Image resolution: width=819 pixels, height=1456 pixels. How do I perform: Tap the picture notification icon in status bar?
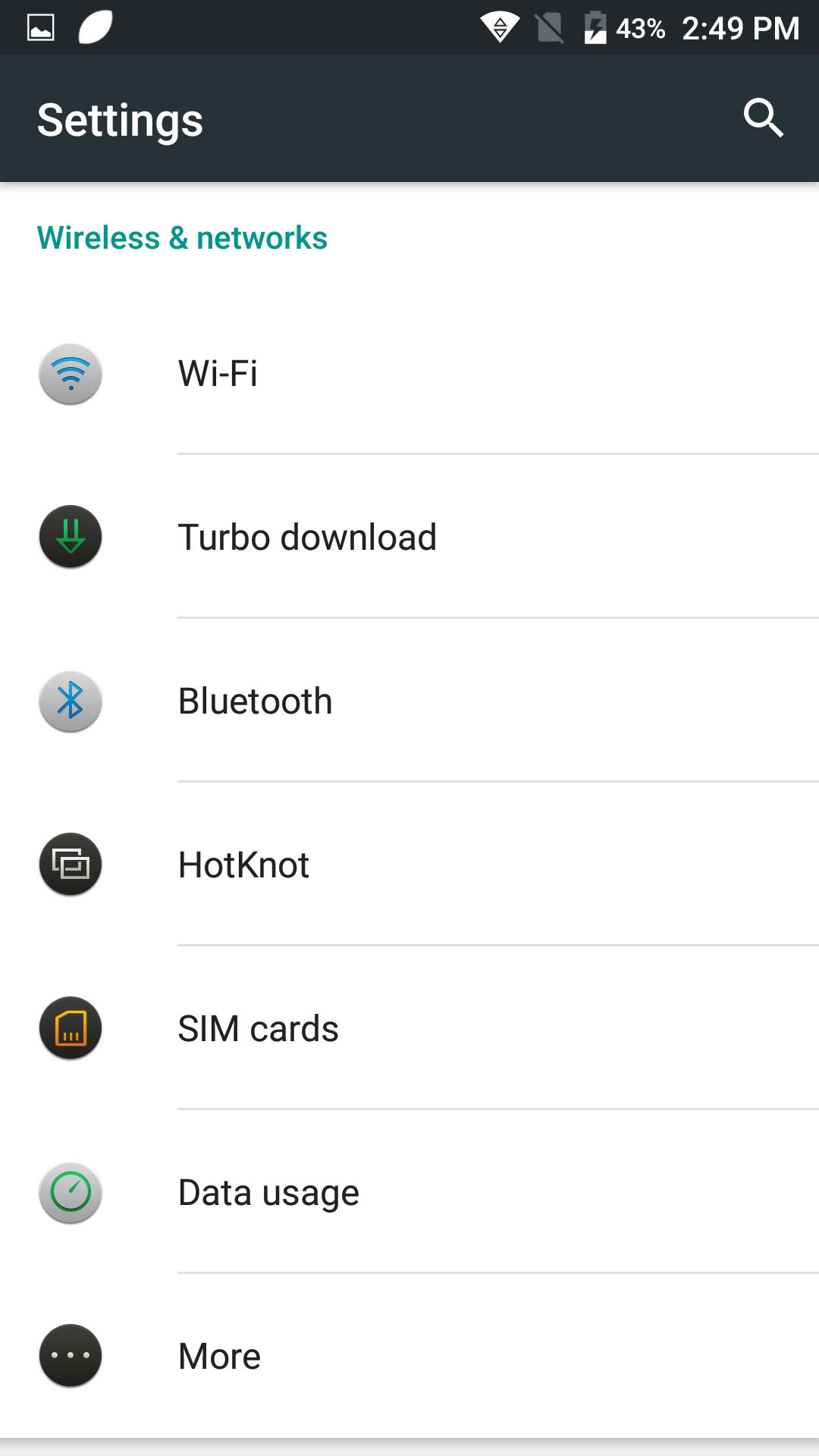(x=41, y=28)
